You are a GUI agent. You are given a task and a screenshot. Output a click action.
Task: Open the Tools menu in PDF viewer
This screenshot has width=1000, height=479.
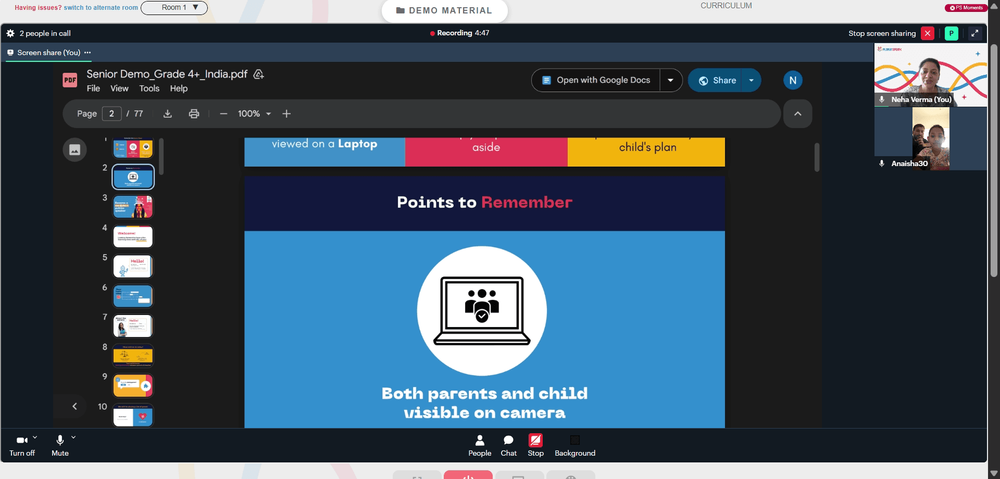pos(149,89)
